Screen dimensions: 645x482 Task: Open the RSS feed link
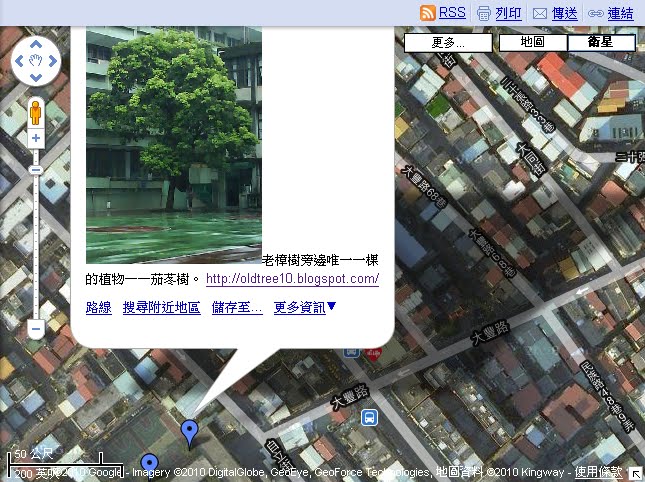452,13
